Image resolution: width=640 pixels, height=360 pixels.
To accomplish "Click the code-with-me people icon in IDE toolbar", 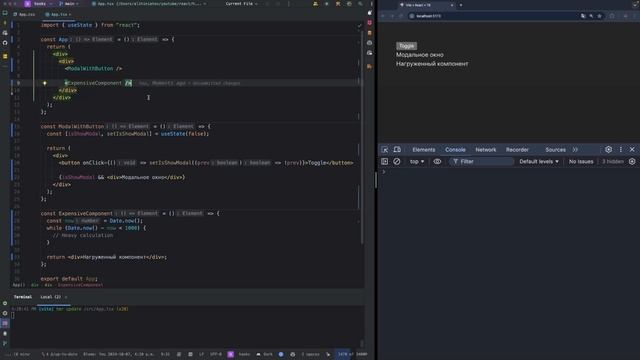I will point(315,4).
